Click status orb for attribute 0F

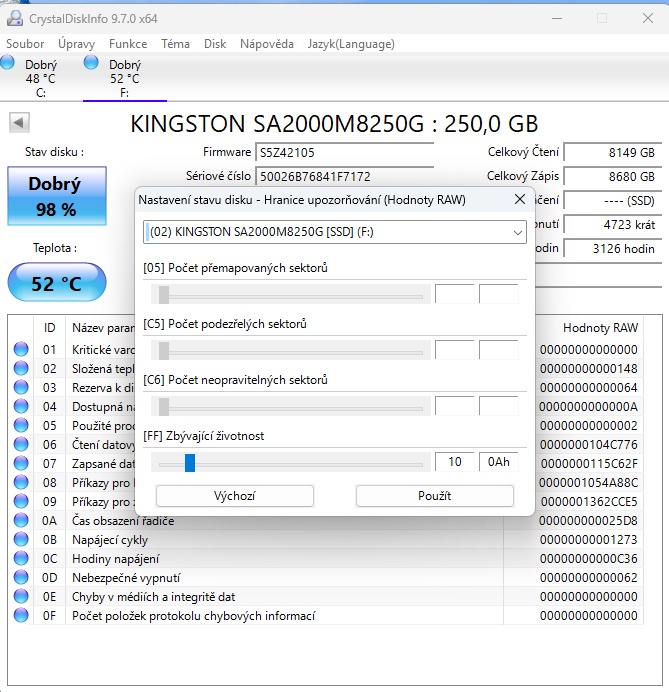click(x=21, y=615)
